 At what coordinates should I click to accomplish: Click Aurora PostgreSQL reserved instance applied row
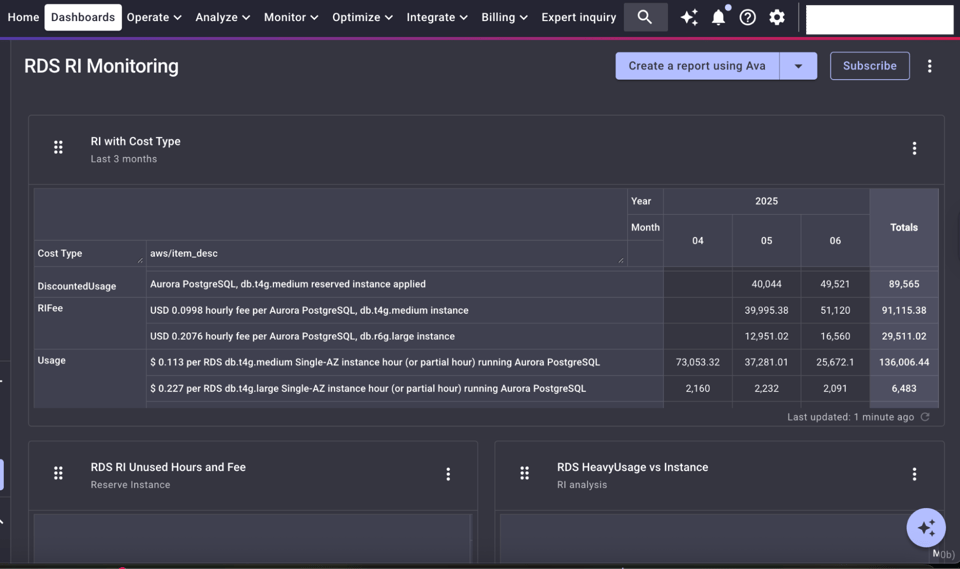(x=404, y=284)
